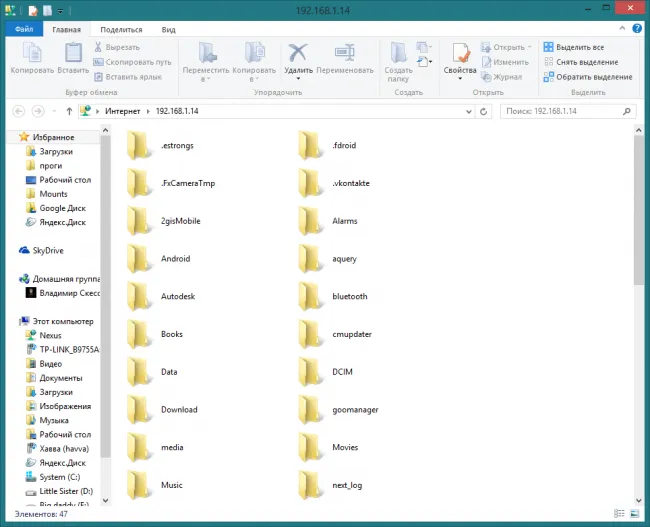650x527 pixels.
Task: Expand the address bar history dropdown
Action: point(468,111)
